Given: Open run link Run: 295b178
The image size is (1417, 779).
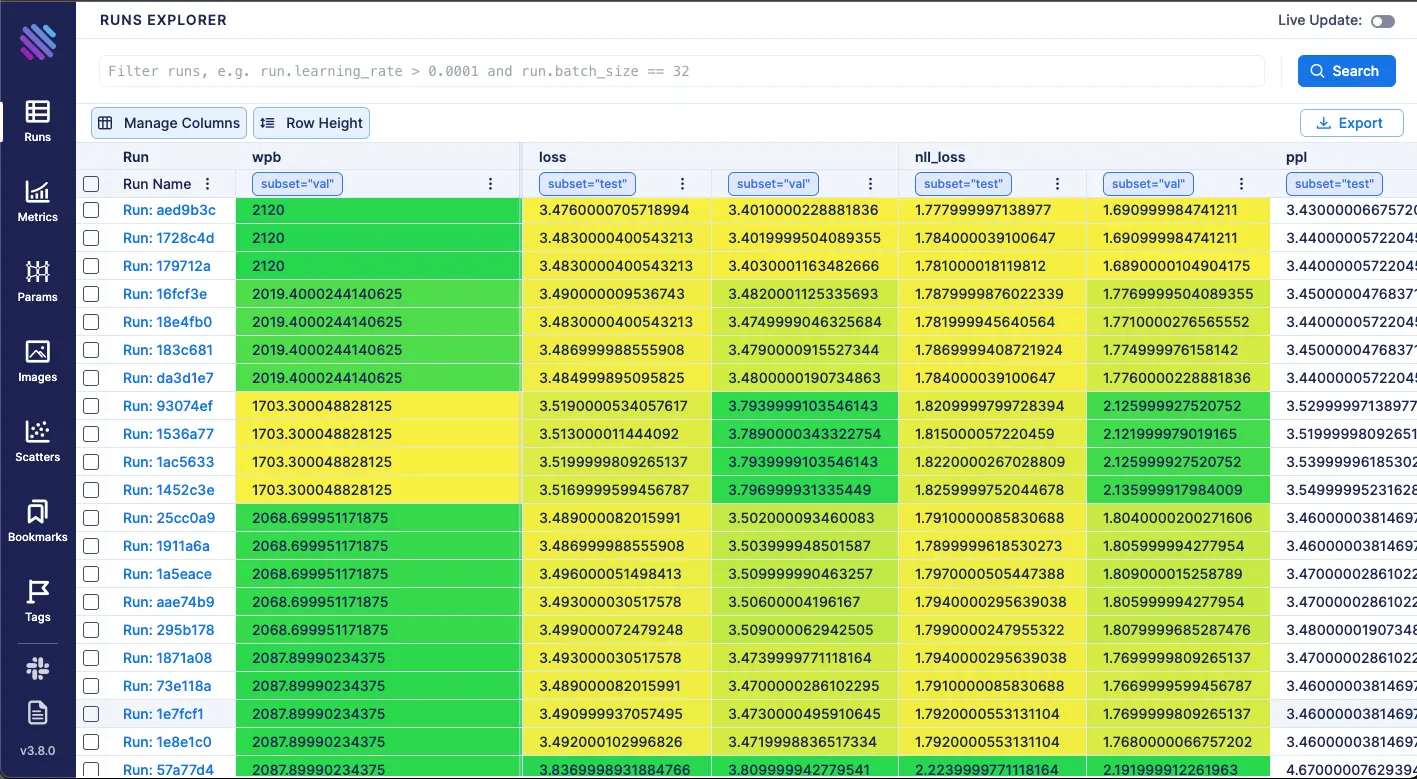Looking at the screenshot, I should pos(168,630).
